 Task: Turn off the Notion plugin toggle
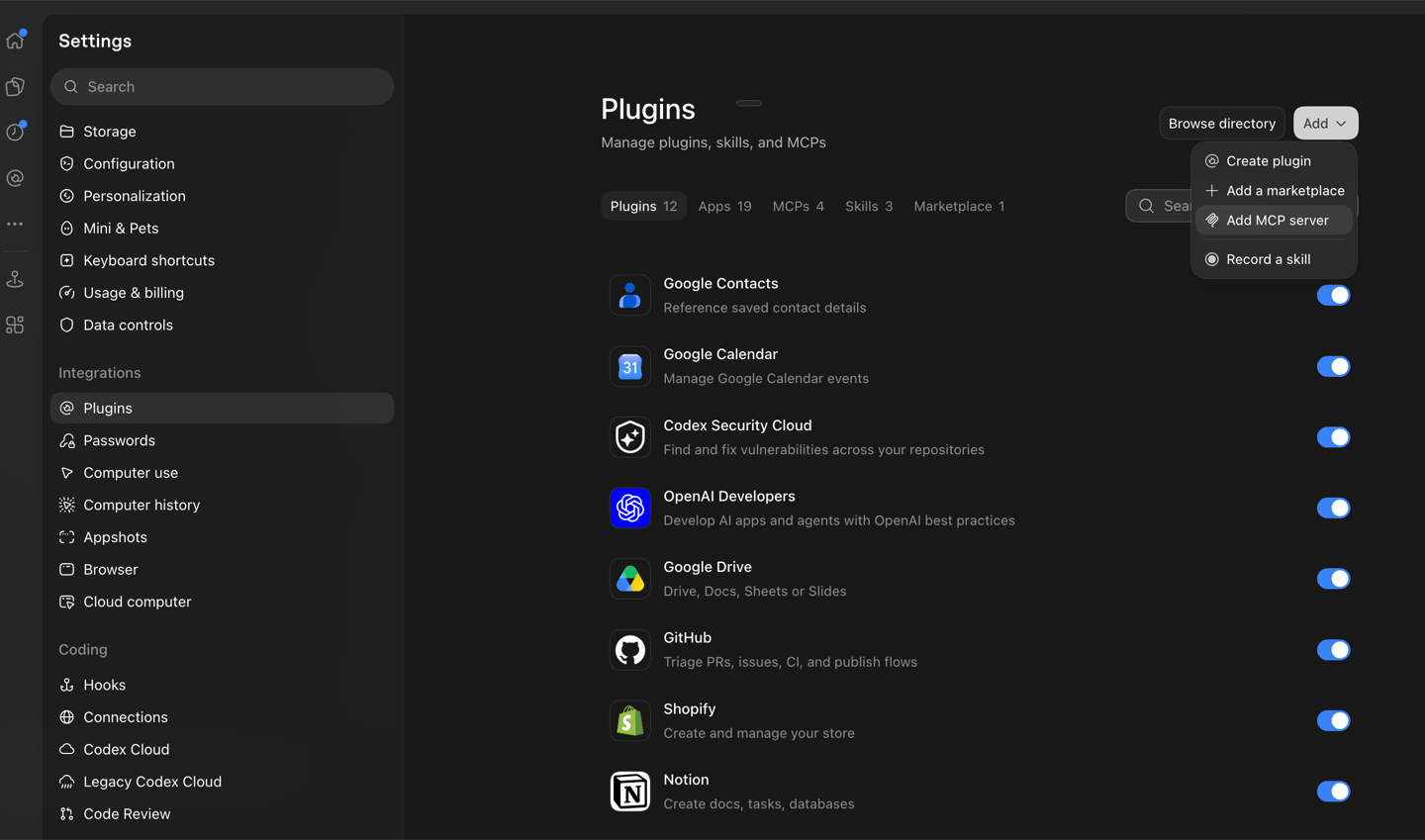[x=1333, y=792]
